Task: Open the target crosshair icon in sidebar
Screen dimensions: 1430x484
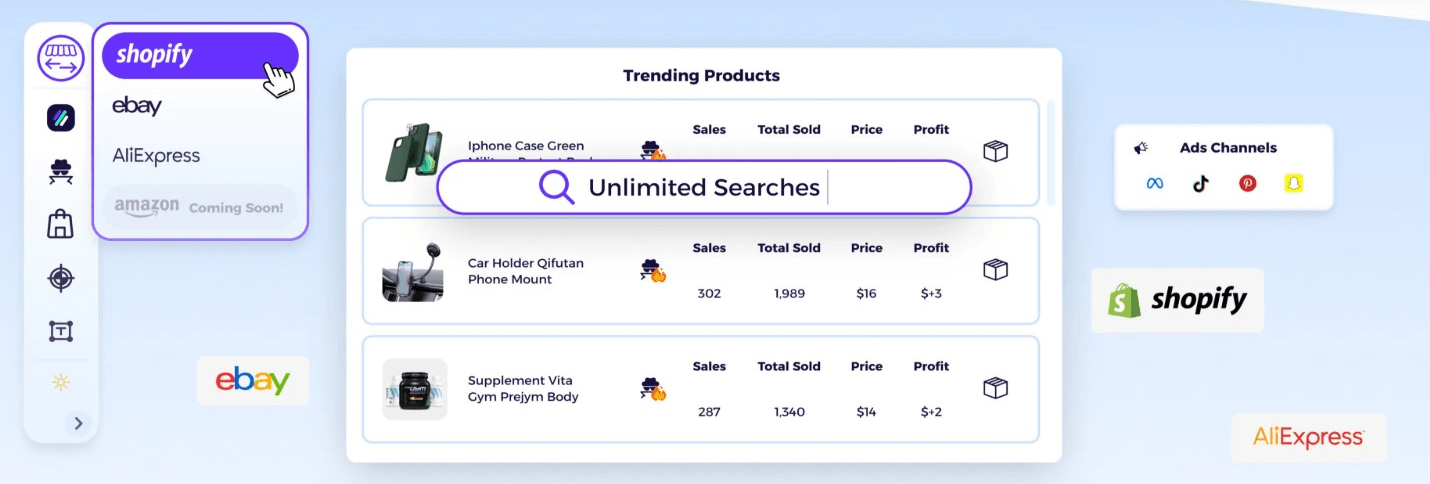Action: [61, 278]
